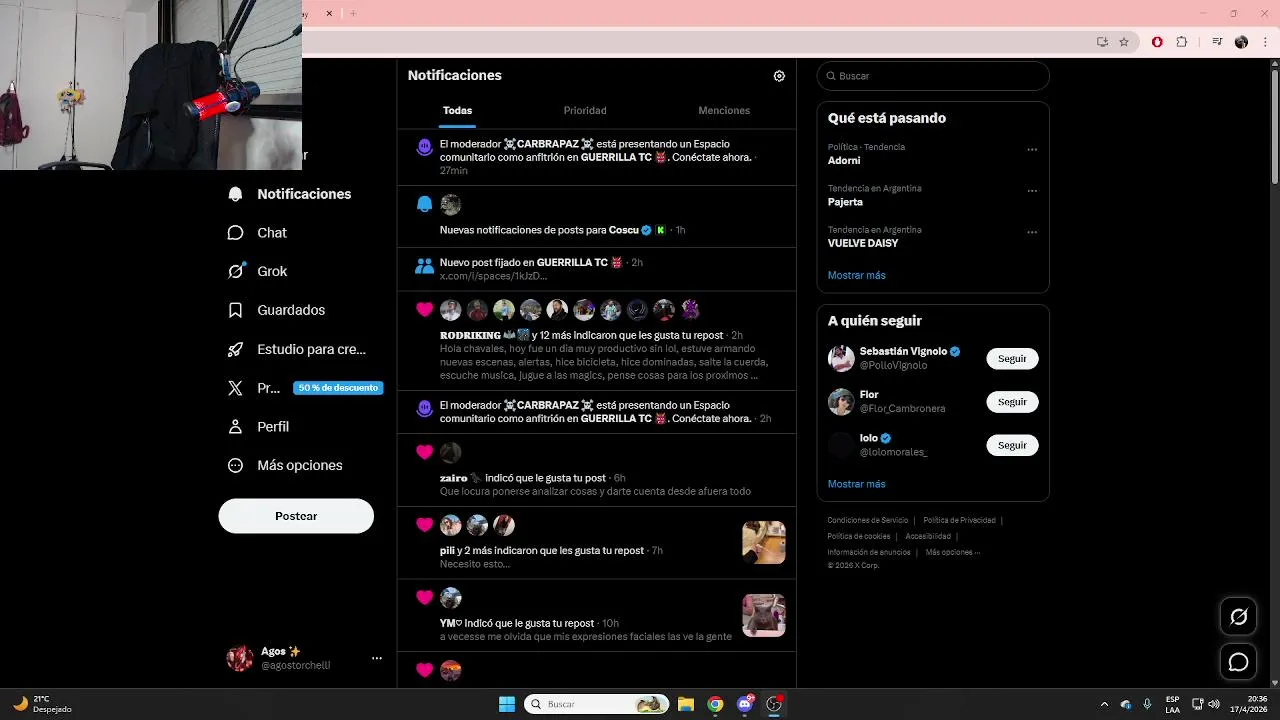Screen dimensions: 1280x720
Task: Open options for Adorni trend
Action: point(1032,150)
